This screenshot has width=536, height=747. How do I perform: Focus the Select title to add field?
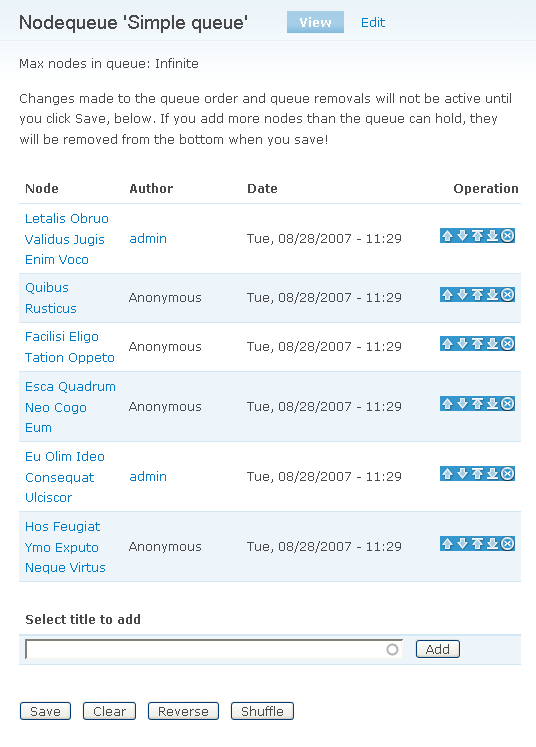click(214, 649)
